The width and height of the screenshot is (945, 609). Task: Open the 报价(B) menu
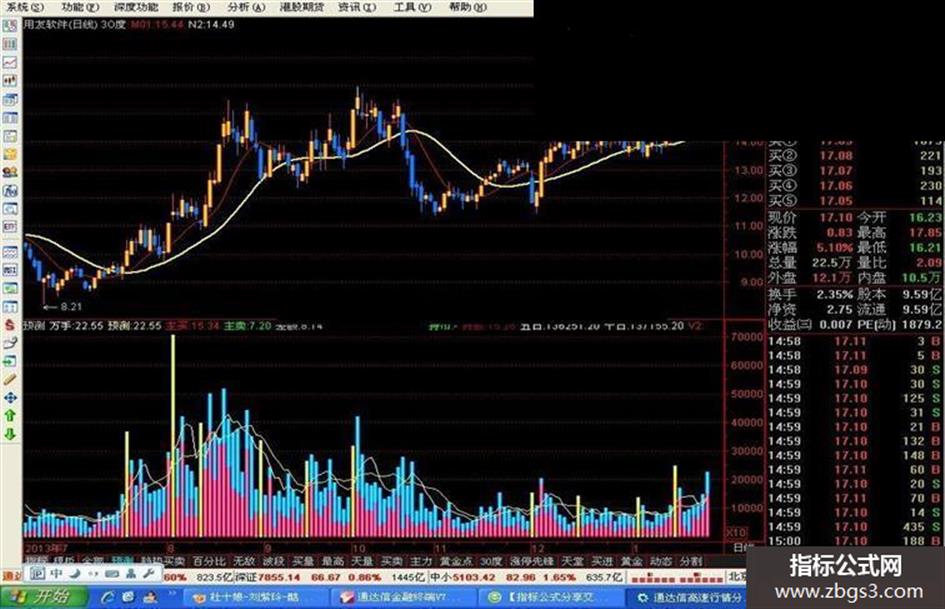pos(191,7)
